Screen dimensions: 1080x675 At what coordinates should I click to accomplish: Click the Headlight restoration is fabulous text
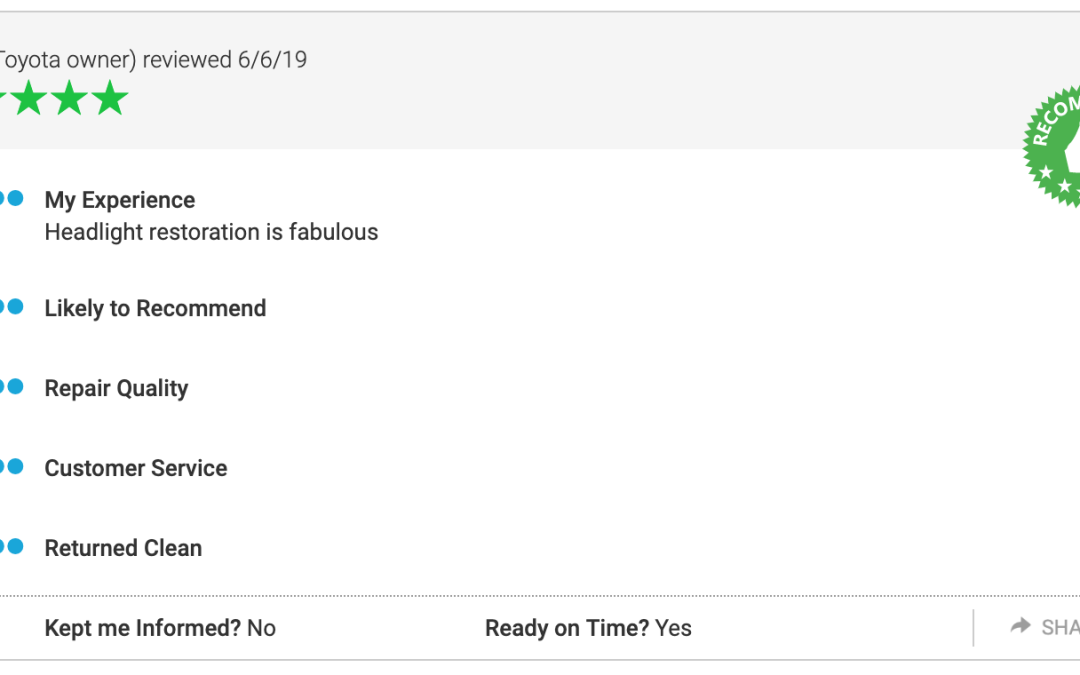coord(211,232)
